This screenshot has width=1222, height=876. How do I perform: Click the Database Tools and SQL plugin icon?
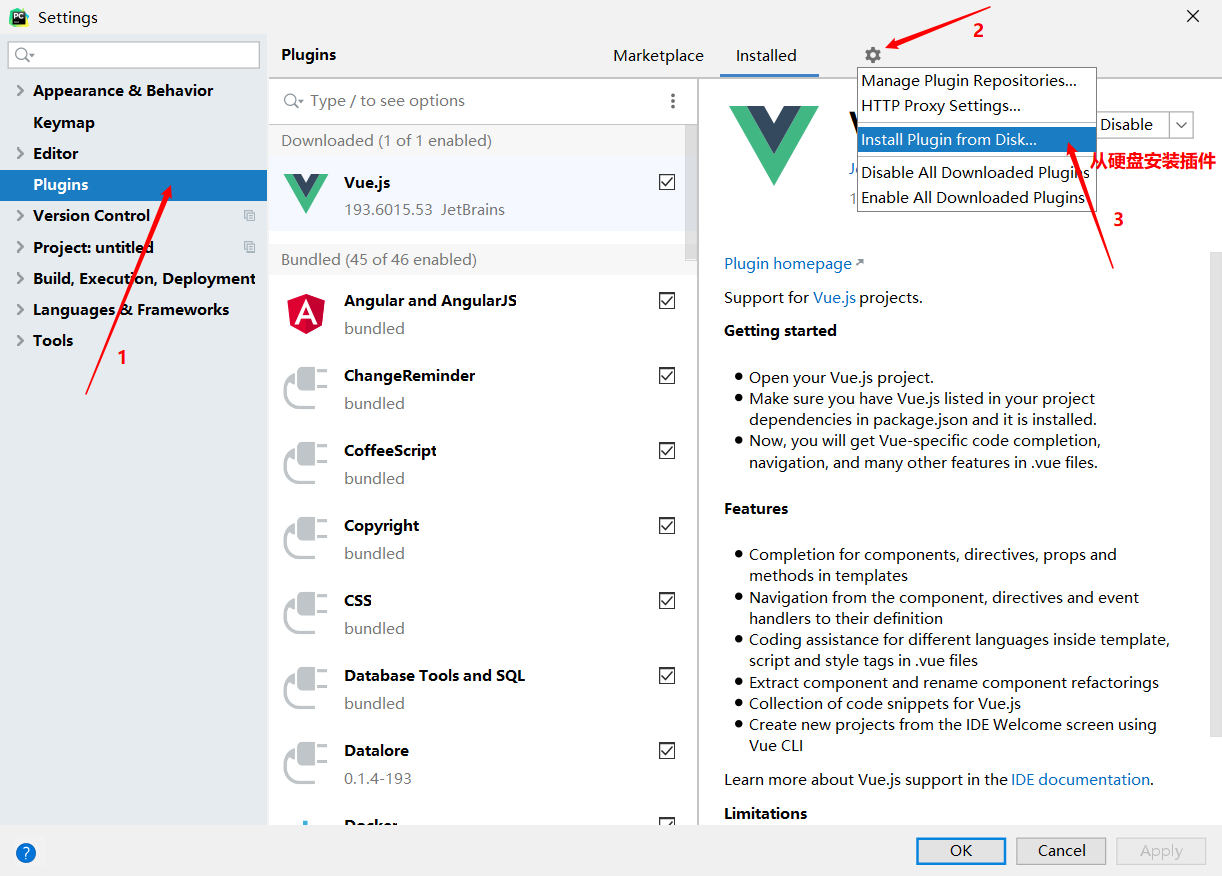coord(306,688)
